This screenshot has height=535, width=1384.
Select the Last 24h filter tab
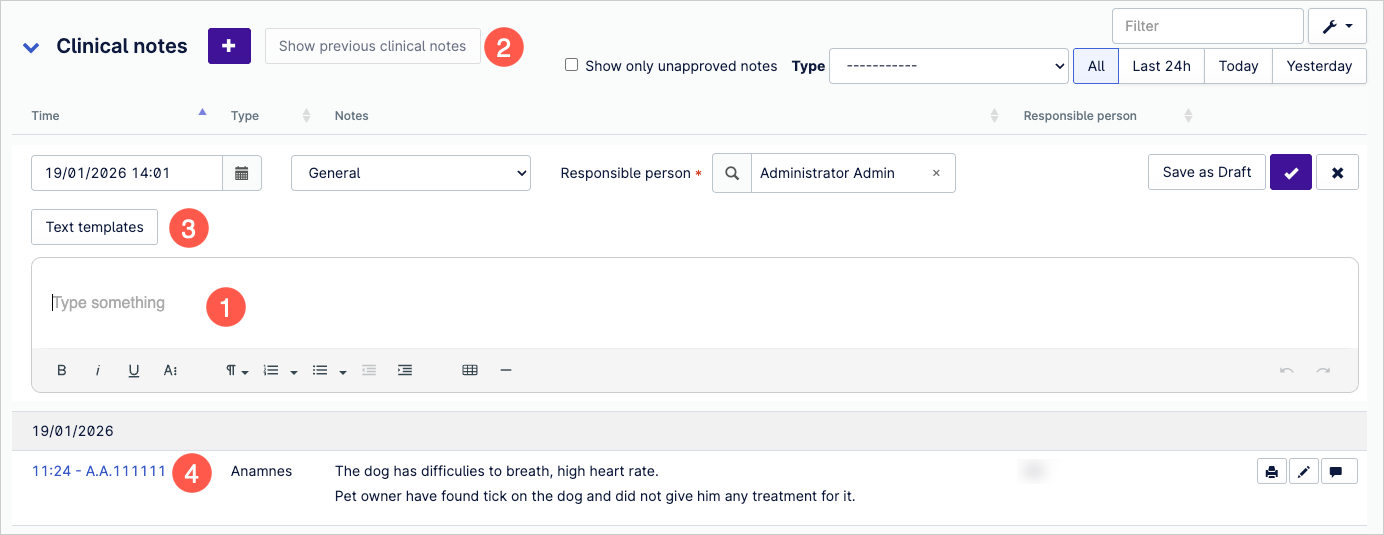[1161, 66]
